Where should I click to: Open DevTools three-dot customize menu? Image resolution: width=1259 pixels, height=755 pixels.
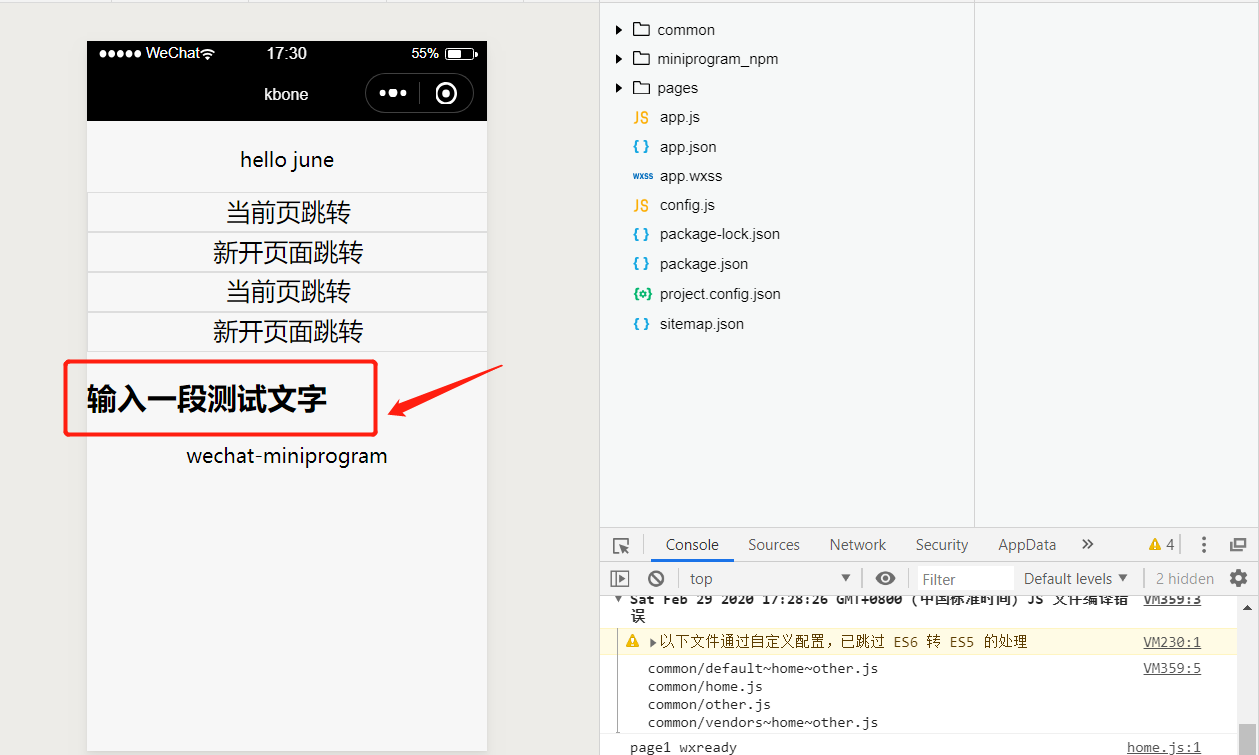(1204, 545)
